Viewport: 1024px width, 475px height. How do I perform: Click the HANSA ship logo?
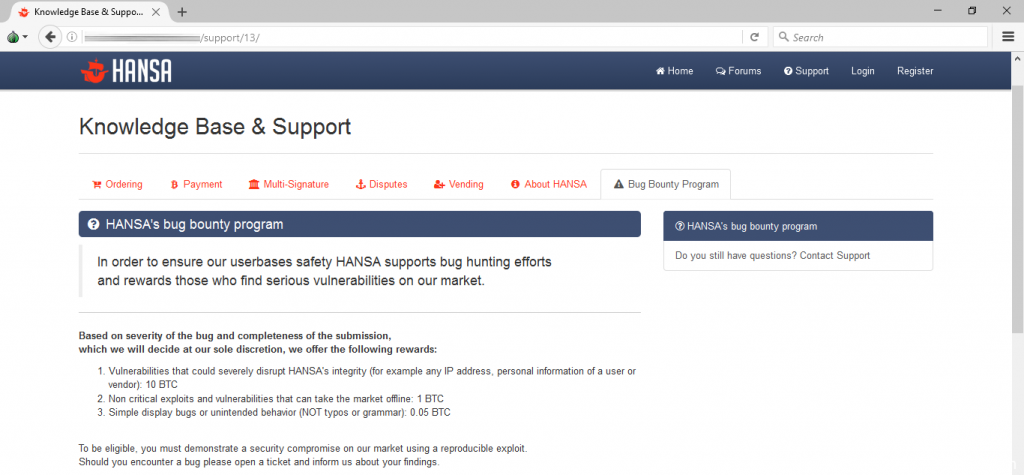(x=126, y=71)
